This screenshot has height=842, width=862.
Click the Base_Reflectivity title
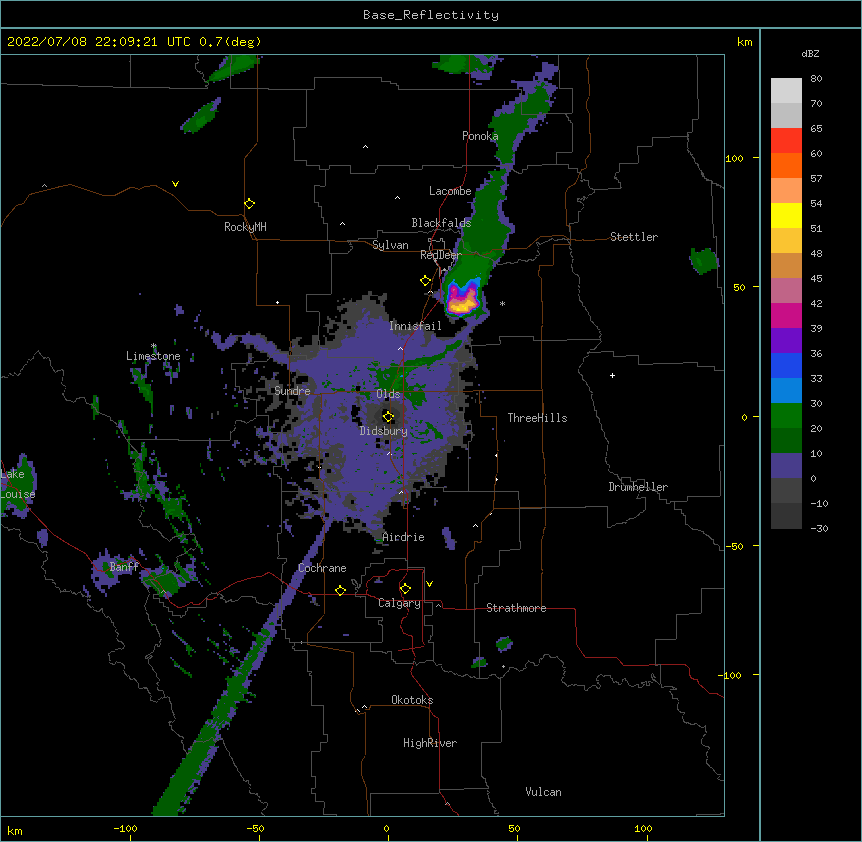pos(431,15)
